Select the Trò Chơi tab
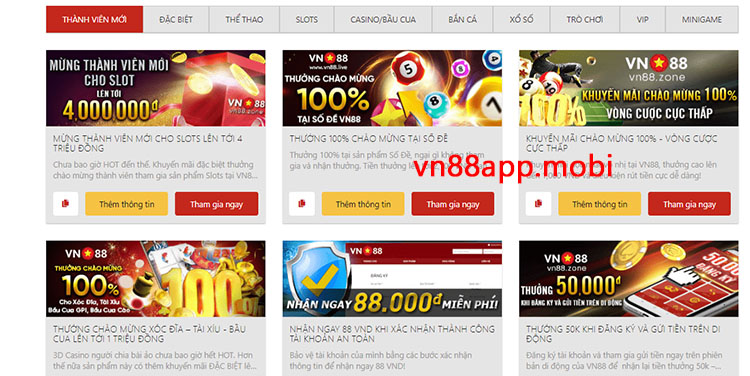 click(x=585, y=20)
